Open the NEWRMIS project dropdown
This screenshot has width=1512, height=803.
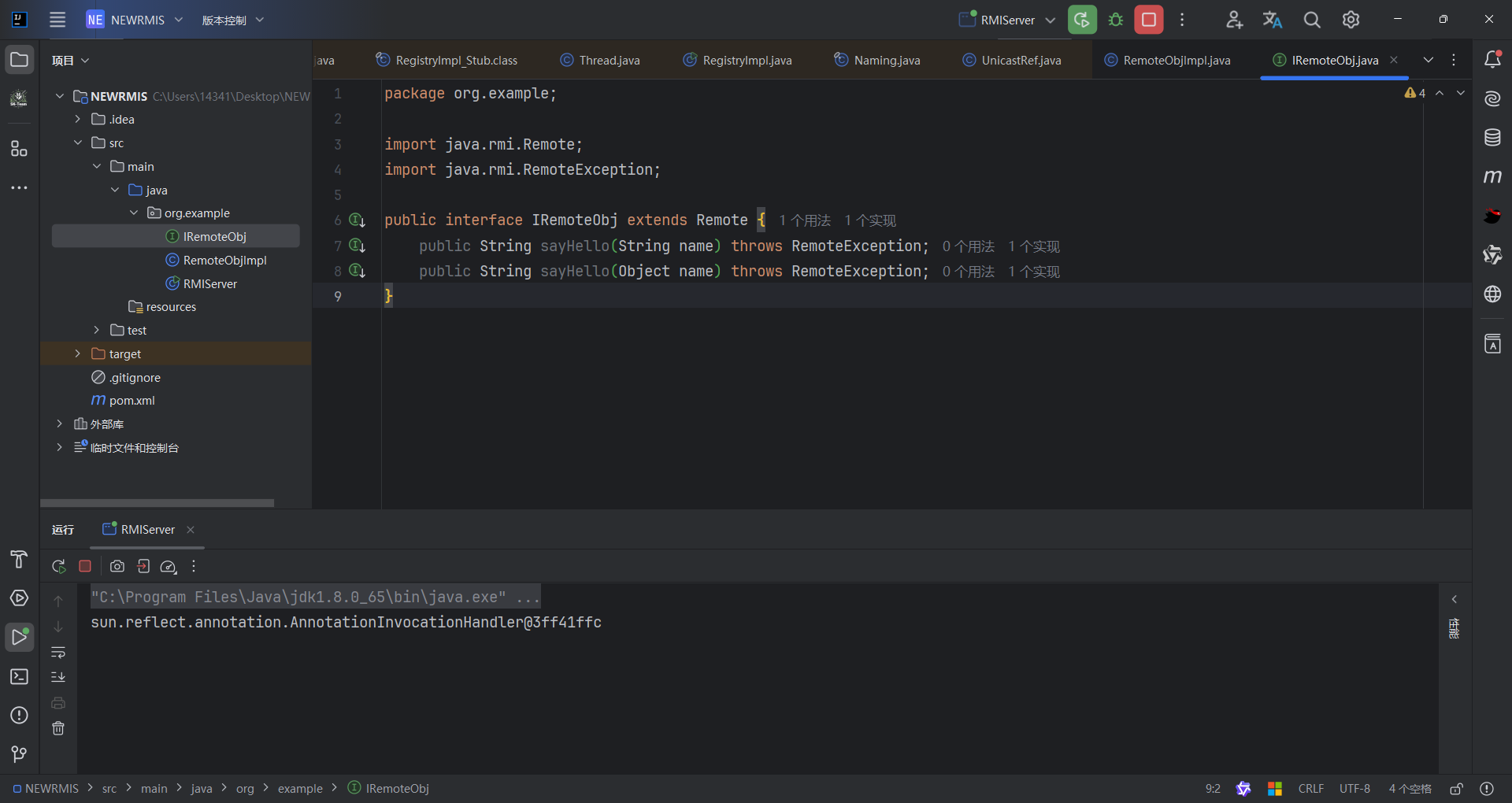pos(135,20)
